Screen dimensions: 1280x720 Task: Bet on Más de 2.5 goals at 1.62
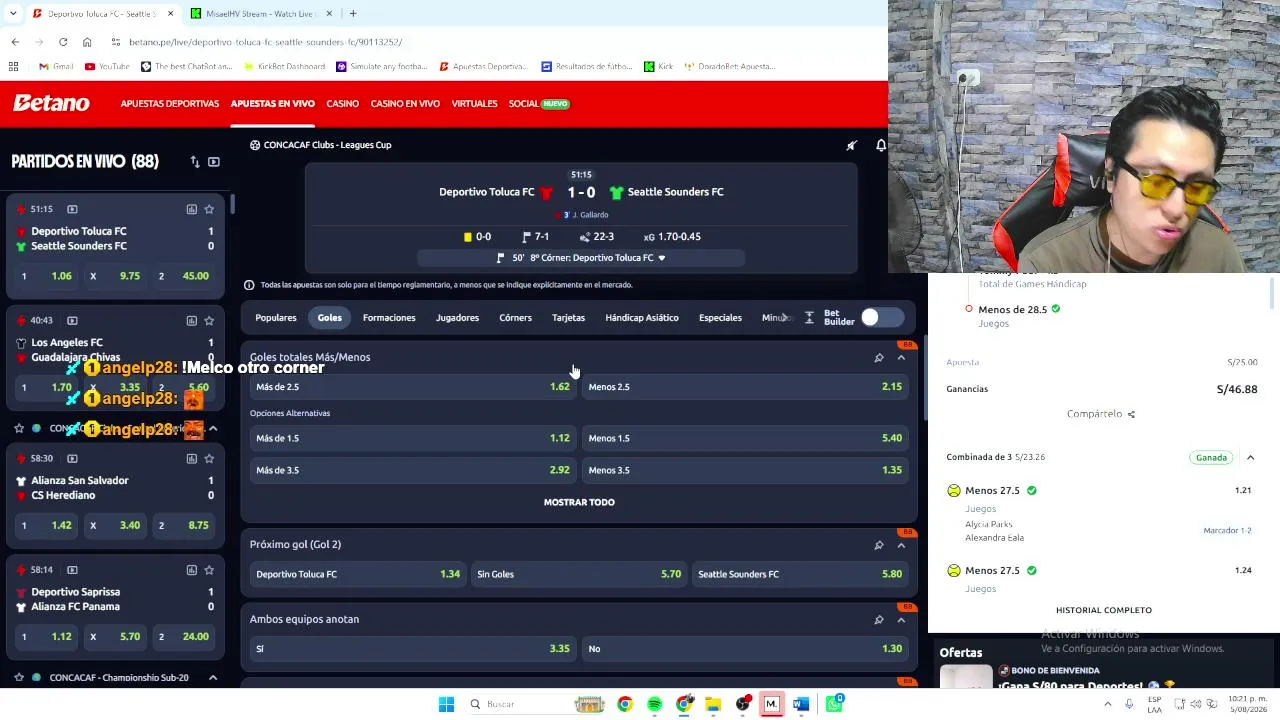point(413,387)
